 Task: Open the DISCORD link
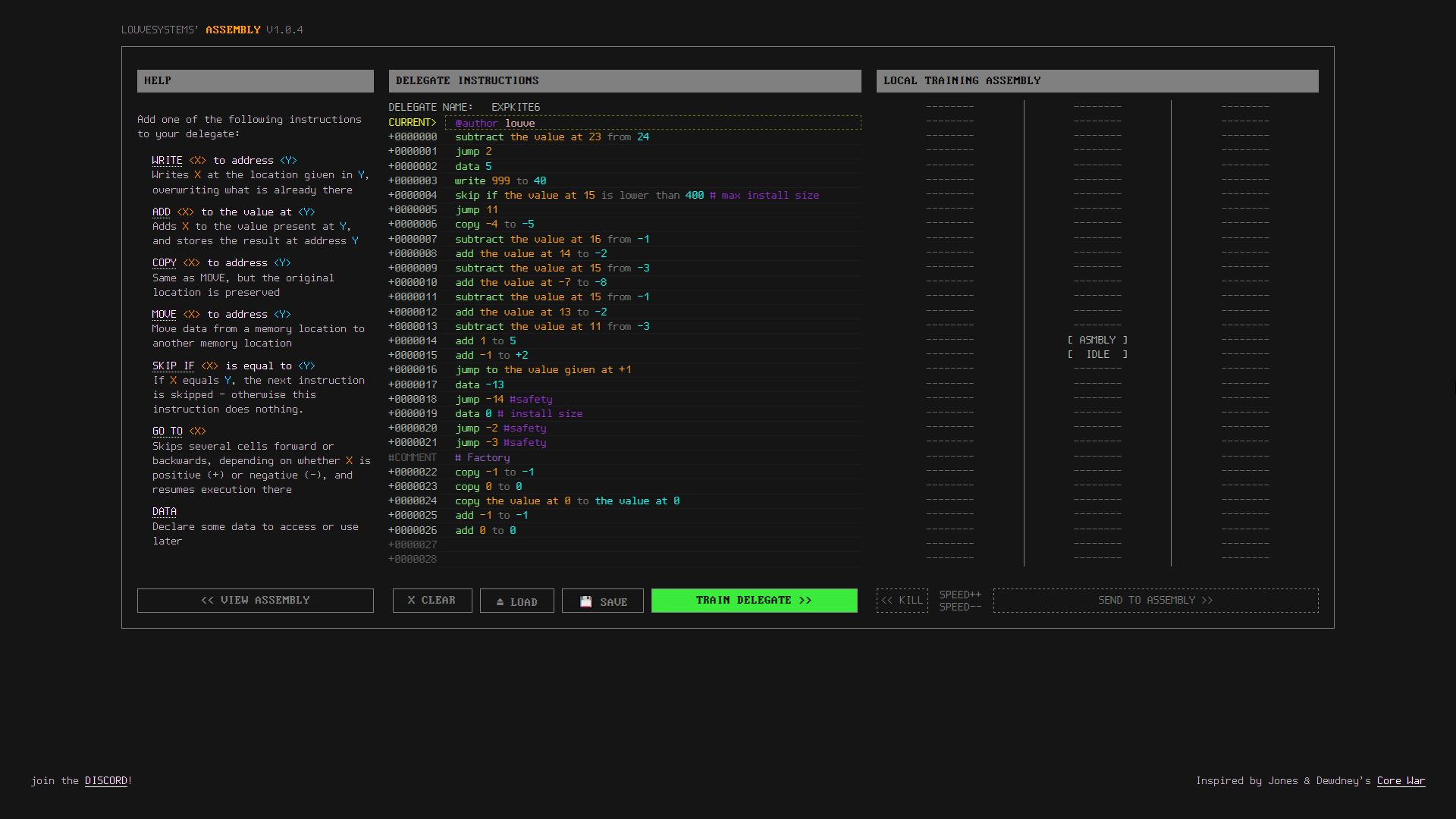tap(106, 780)
